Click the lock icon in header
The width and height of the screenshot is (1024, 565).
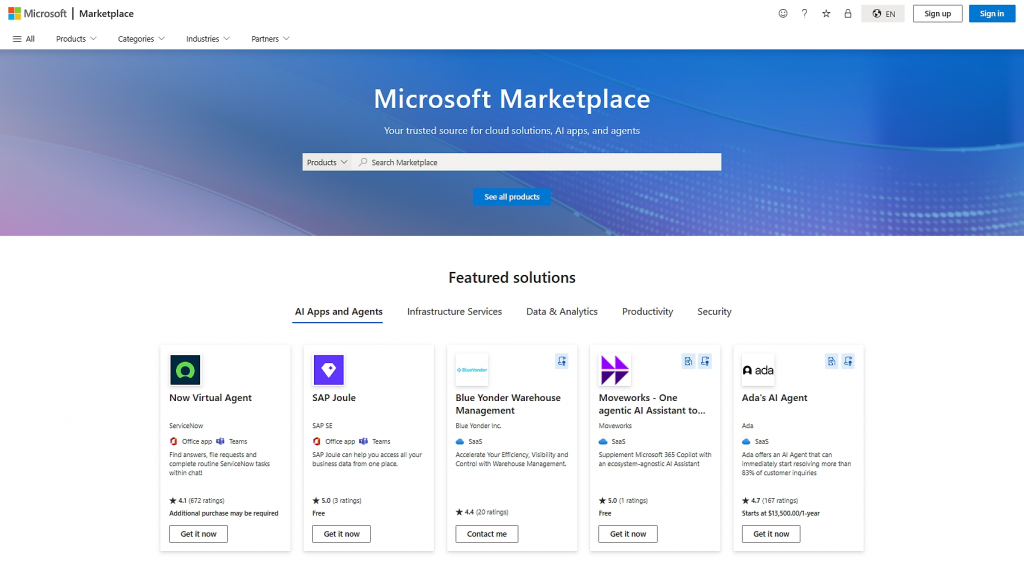click(x=848, y=13)
